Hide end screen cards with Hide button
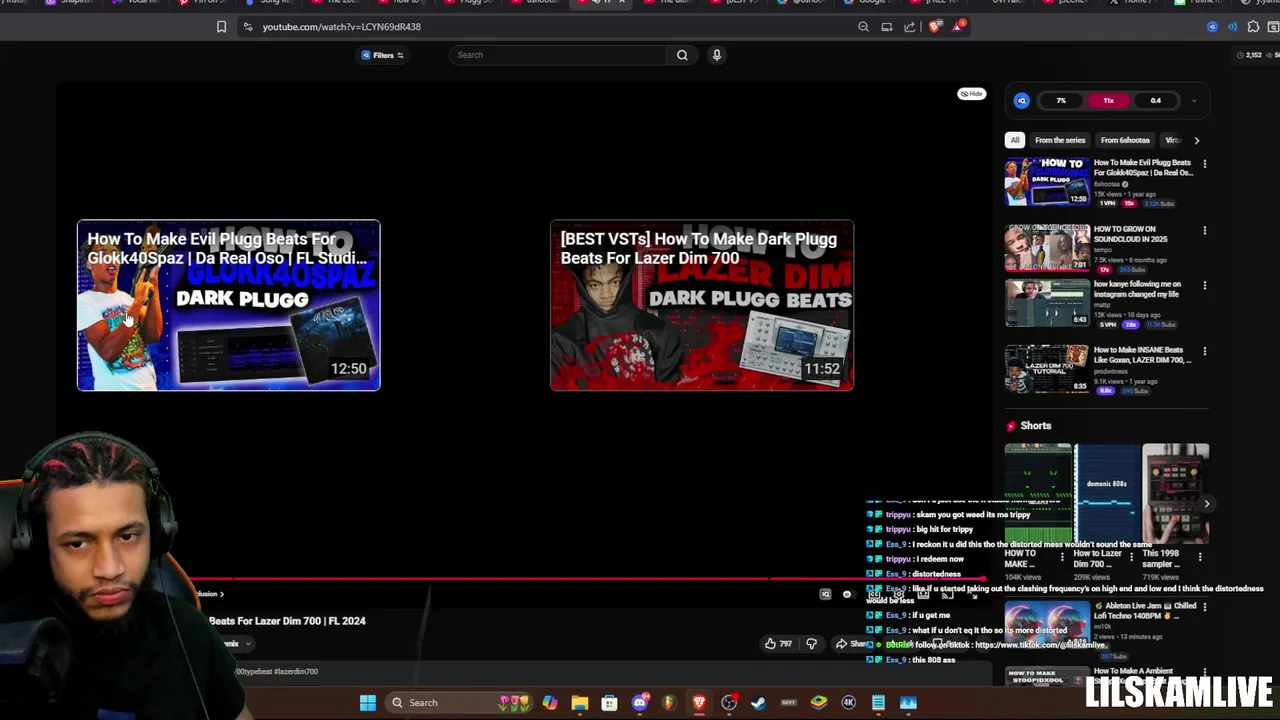1280x720 pixels. 971,94
